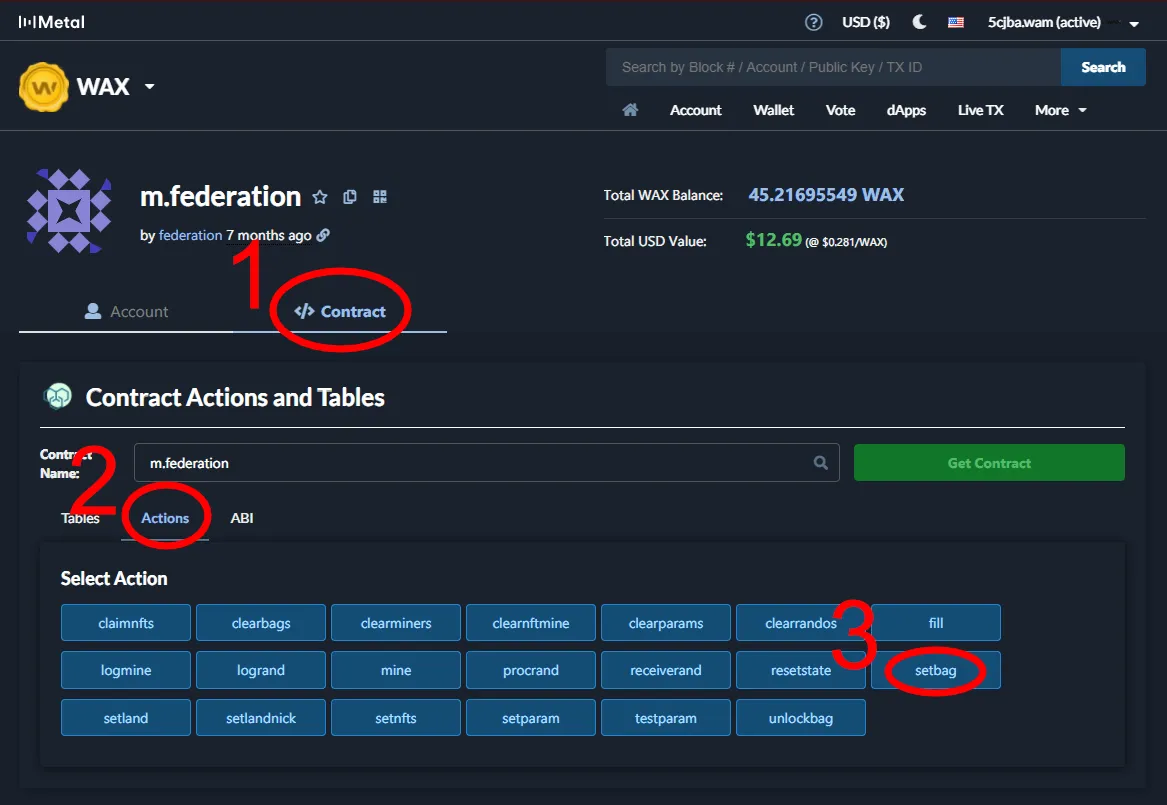Click the link icon after 7 months ago
Screen dimensions: 1167x805
[x=323, y=235]
